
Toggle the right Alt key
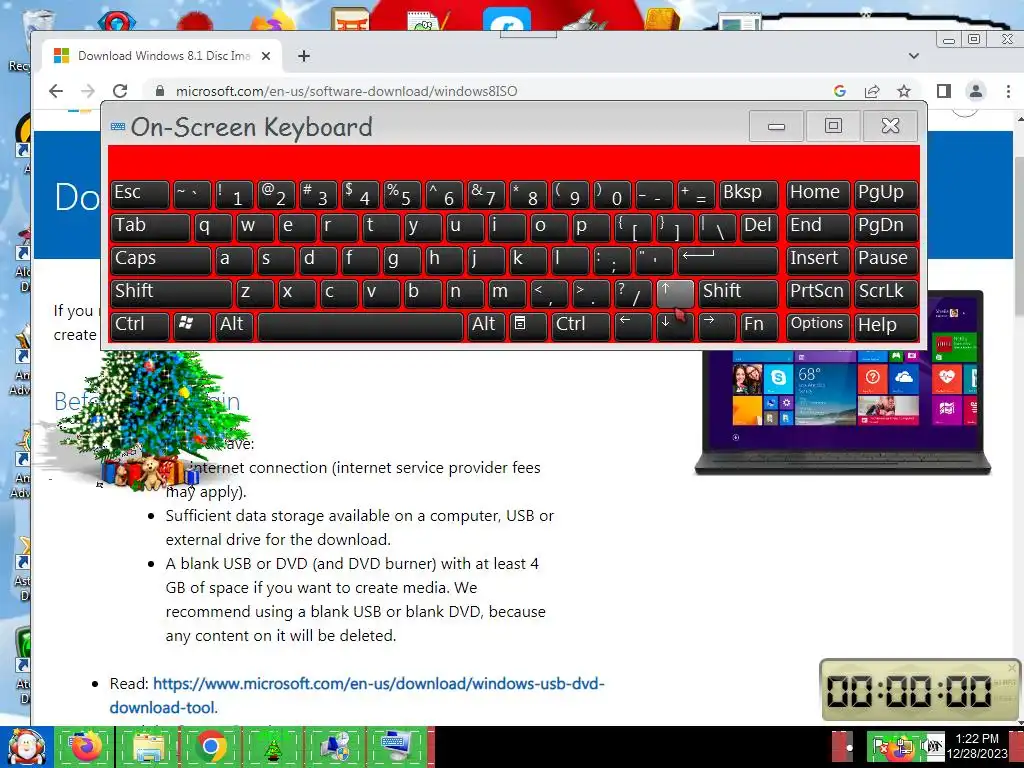click(486, 326)
